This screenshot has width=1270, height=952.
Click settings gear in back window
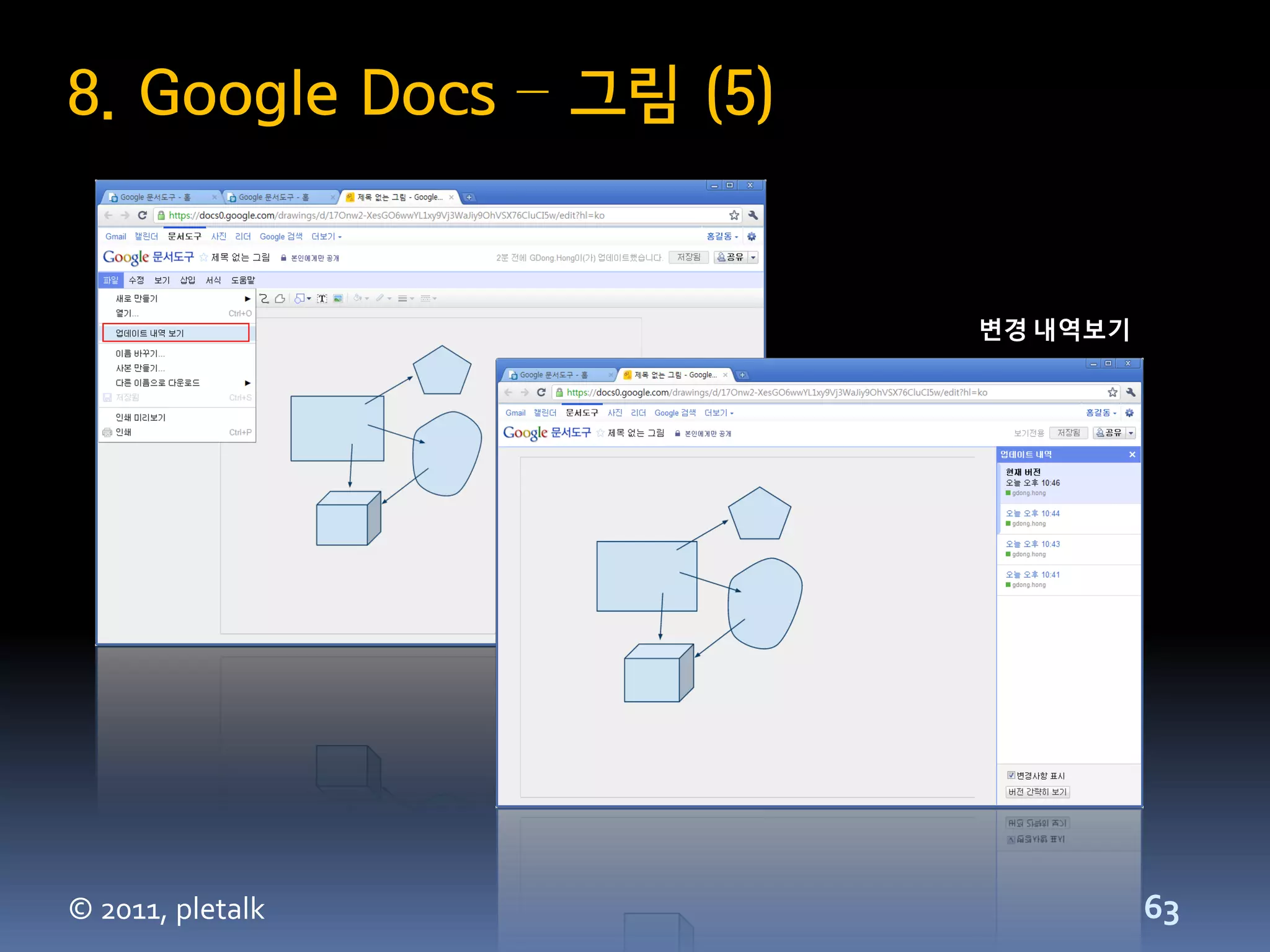752,236
